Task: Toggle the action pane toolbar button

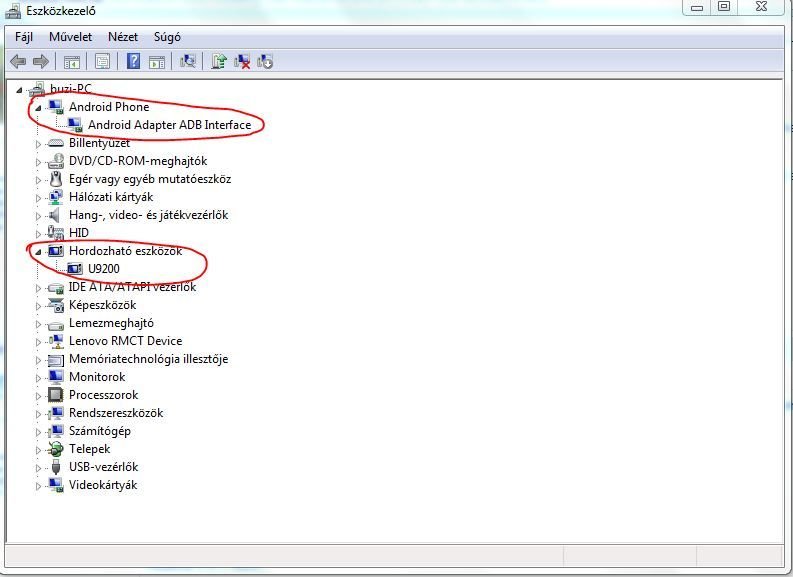Action: click(157, 62)
